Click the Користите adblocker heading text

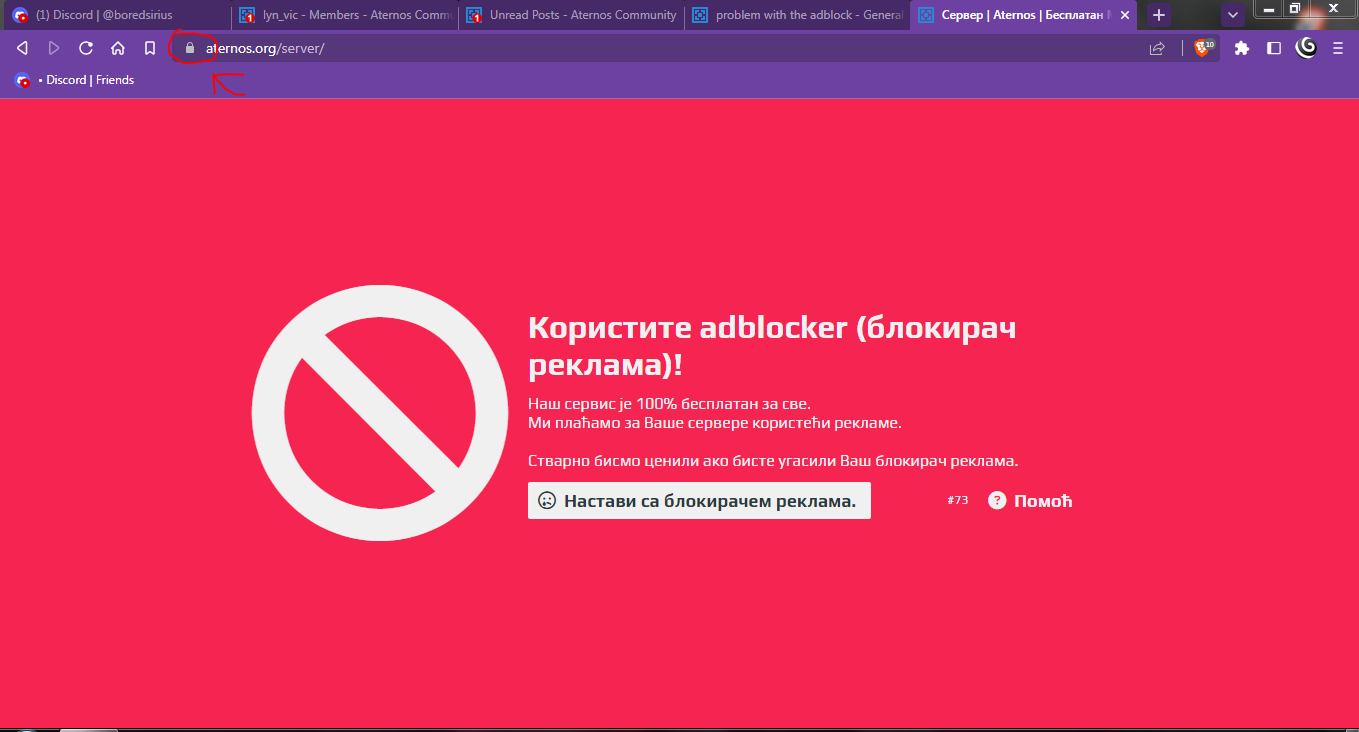click(x=772, y=345)
